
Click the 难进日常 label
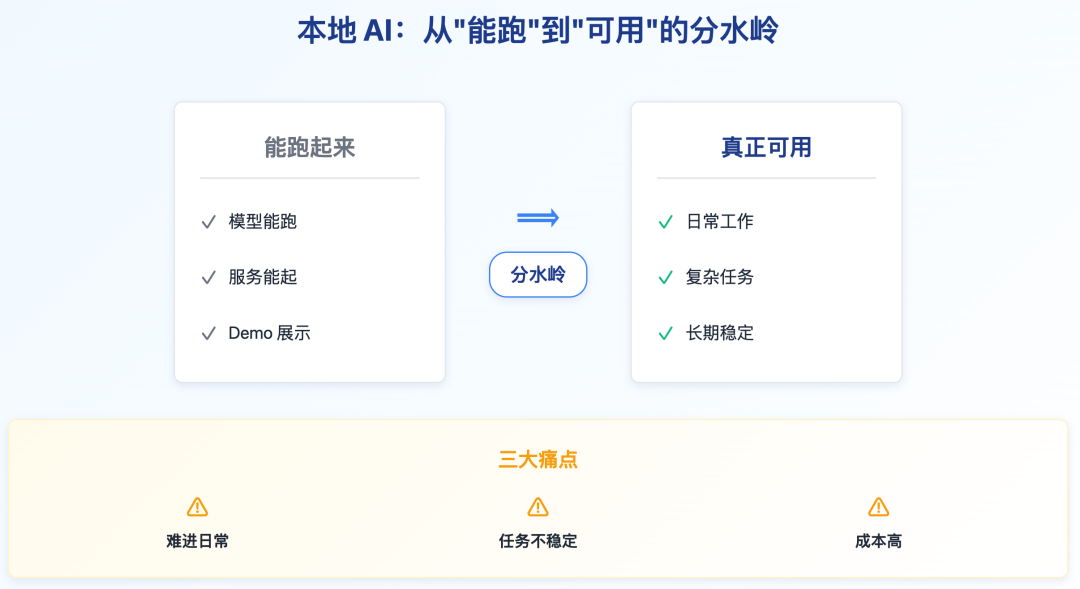[197, 541]
